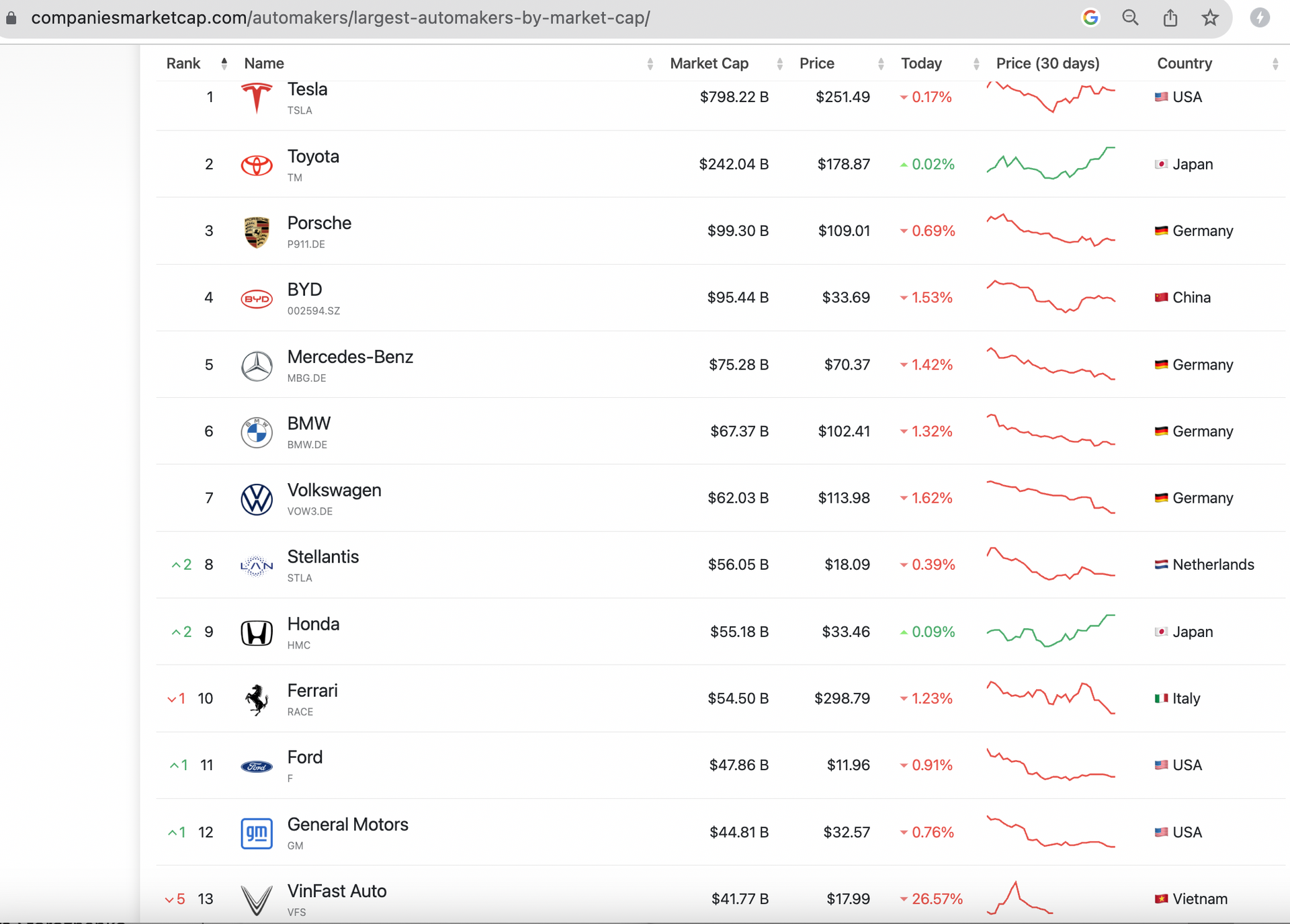Image resolution: width=1290 pixels, height=924 pixels.
Task: Click the zoom magnifier icon in address bar
Action: click(1130, 18)
